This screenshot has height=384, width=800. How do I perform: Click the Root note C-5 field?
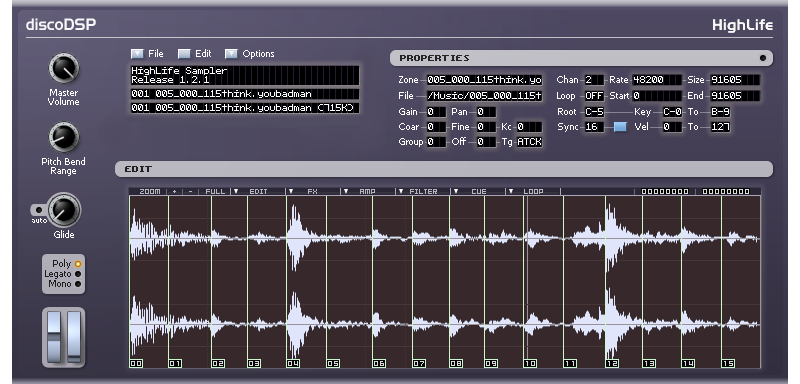pyautogui.click(x=594, y=112)
